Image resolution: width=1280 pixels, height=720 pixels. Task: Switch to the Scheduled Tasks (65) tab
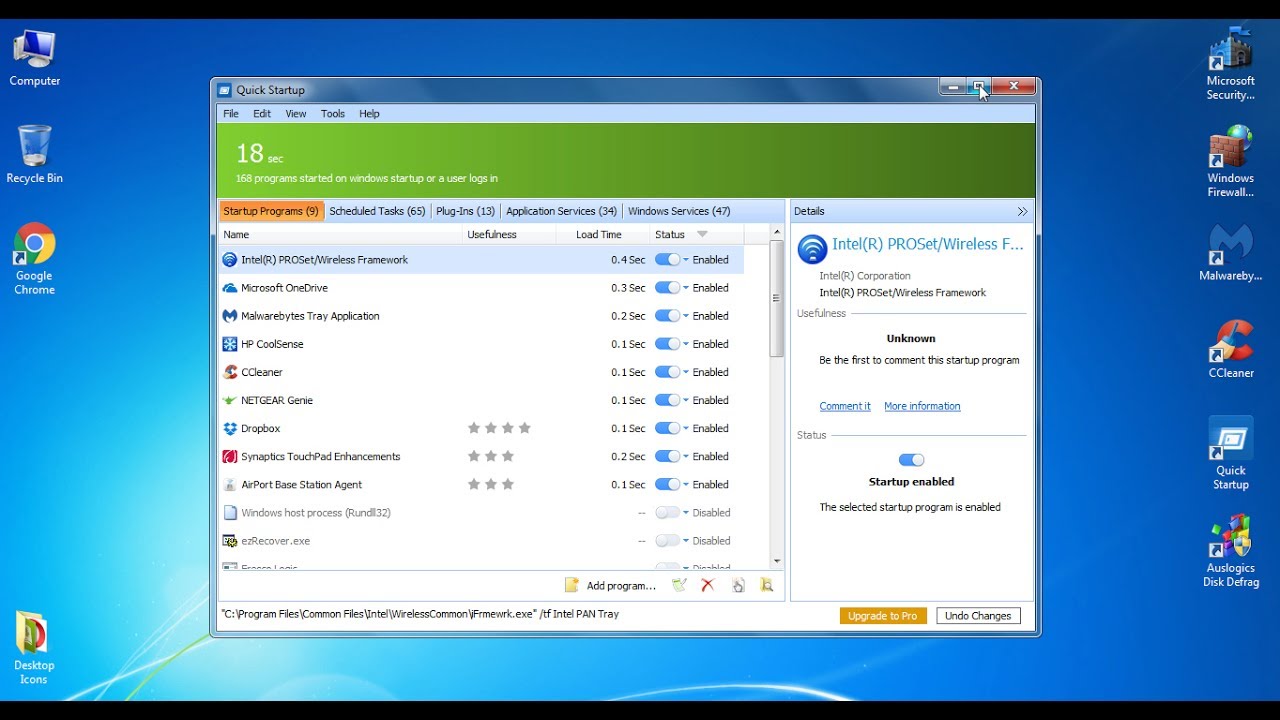click(x=377, y=211)
